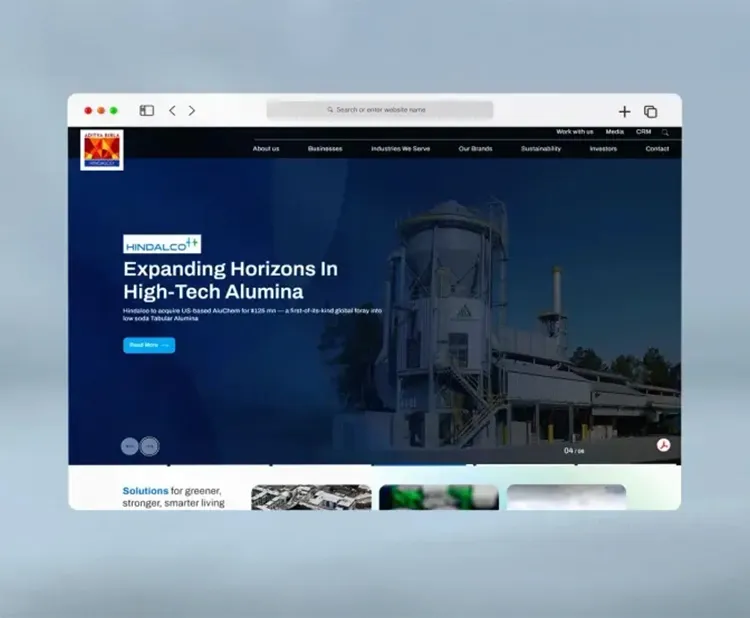Open the Investors menu
The image size is (750, 618).
click(603, 149)
